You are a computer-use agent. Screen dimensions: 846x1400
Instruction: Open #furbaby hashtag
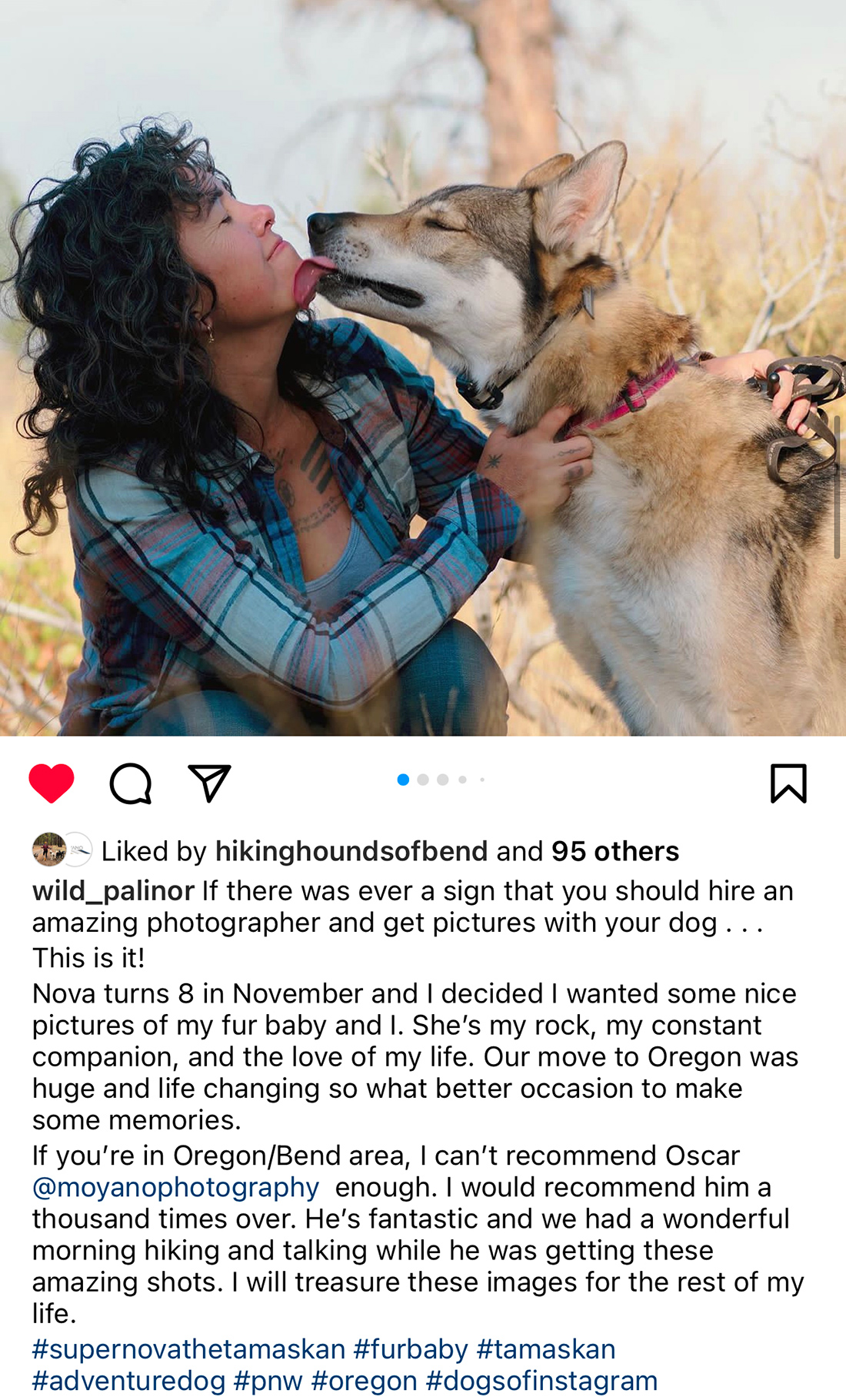(411, 1349)
